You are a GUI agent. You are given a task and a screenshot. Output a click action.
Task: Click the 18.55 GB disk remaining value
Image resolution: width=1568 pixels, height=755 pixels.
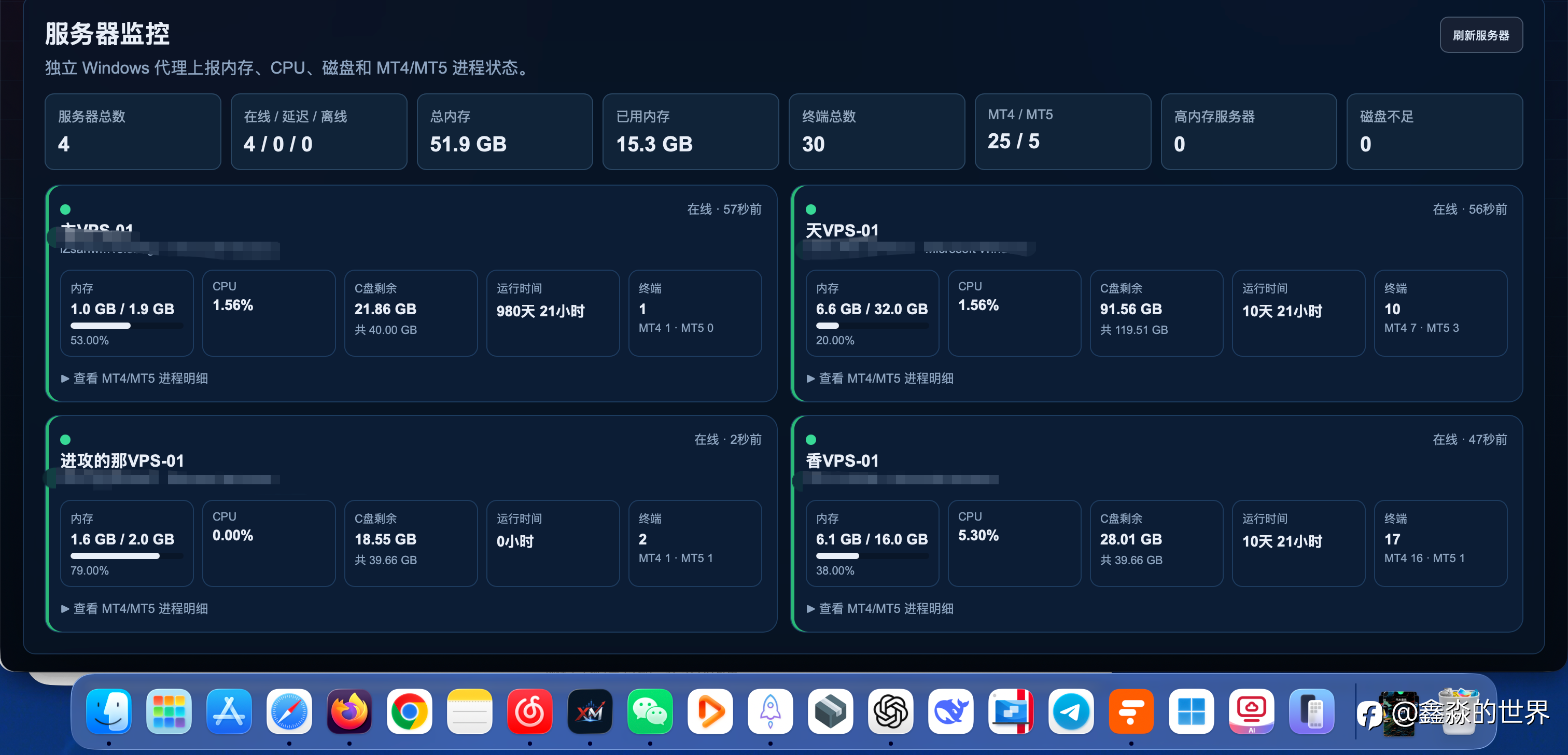(385, 539)
